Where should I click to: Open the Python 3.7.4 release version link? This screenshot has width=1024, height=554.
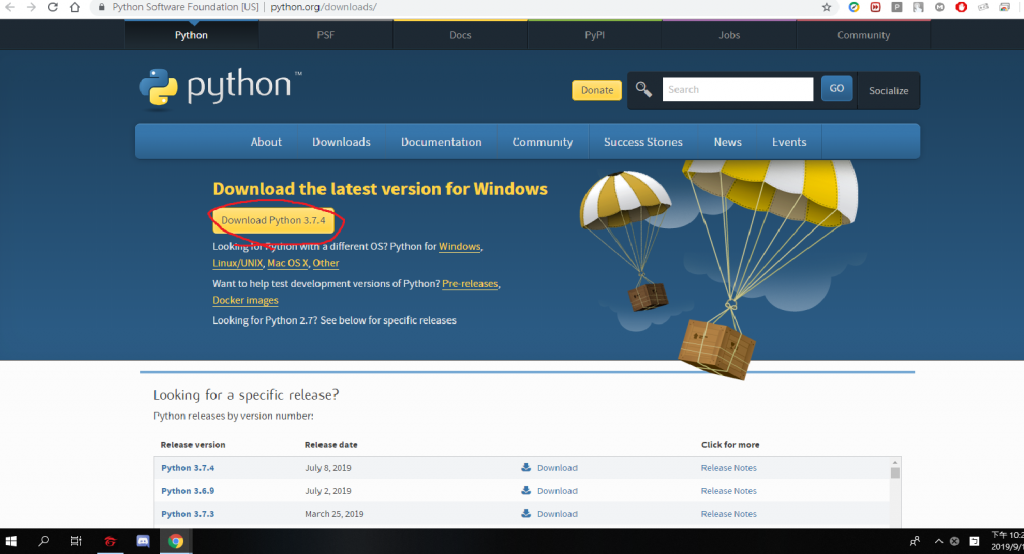tap(187, 468)
